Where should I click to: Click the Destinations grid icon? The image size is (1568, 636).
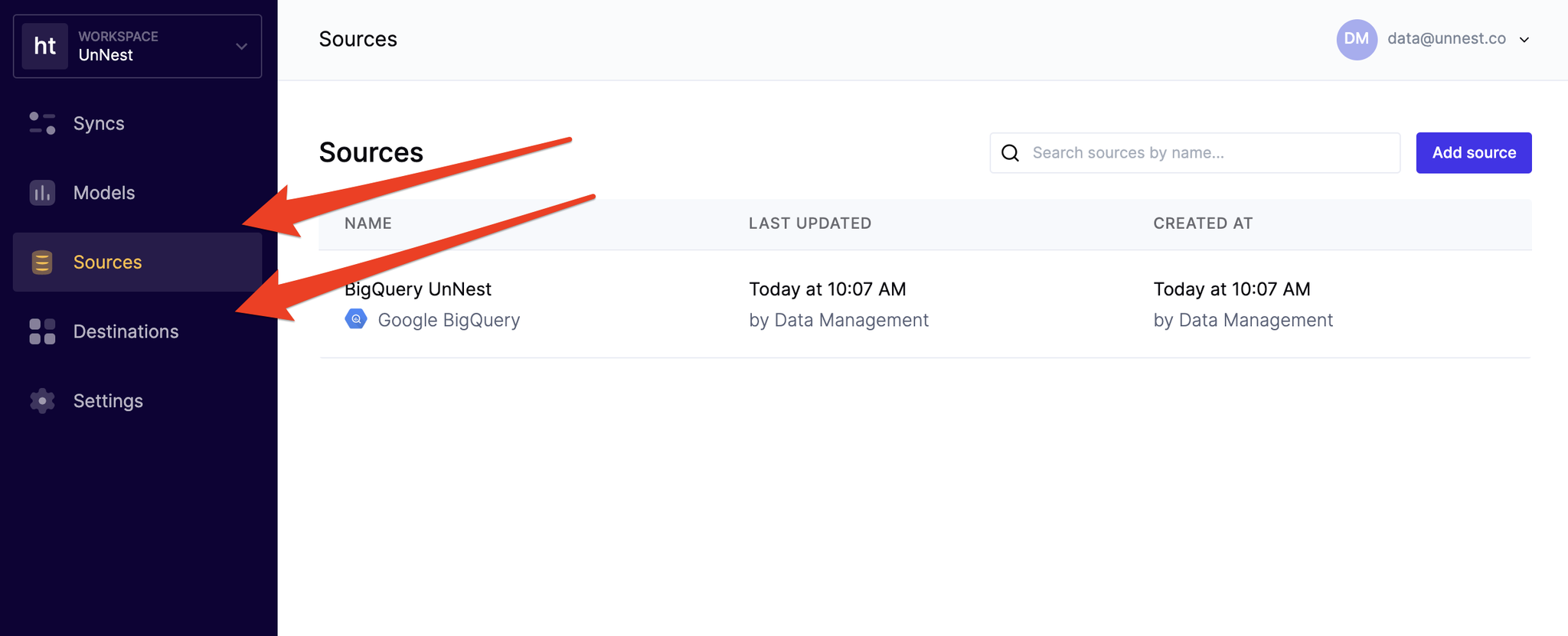[x=42, y=331]
